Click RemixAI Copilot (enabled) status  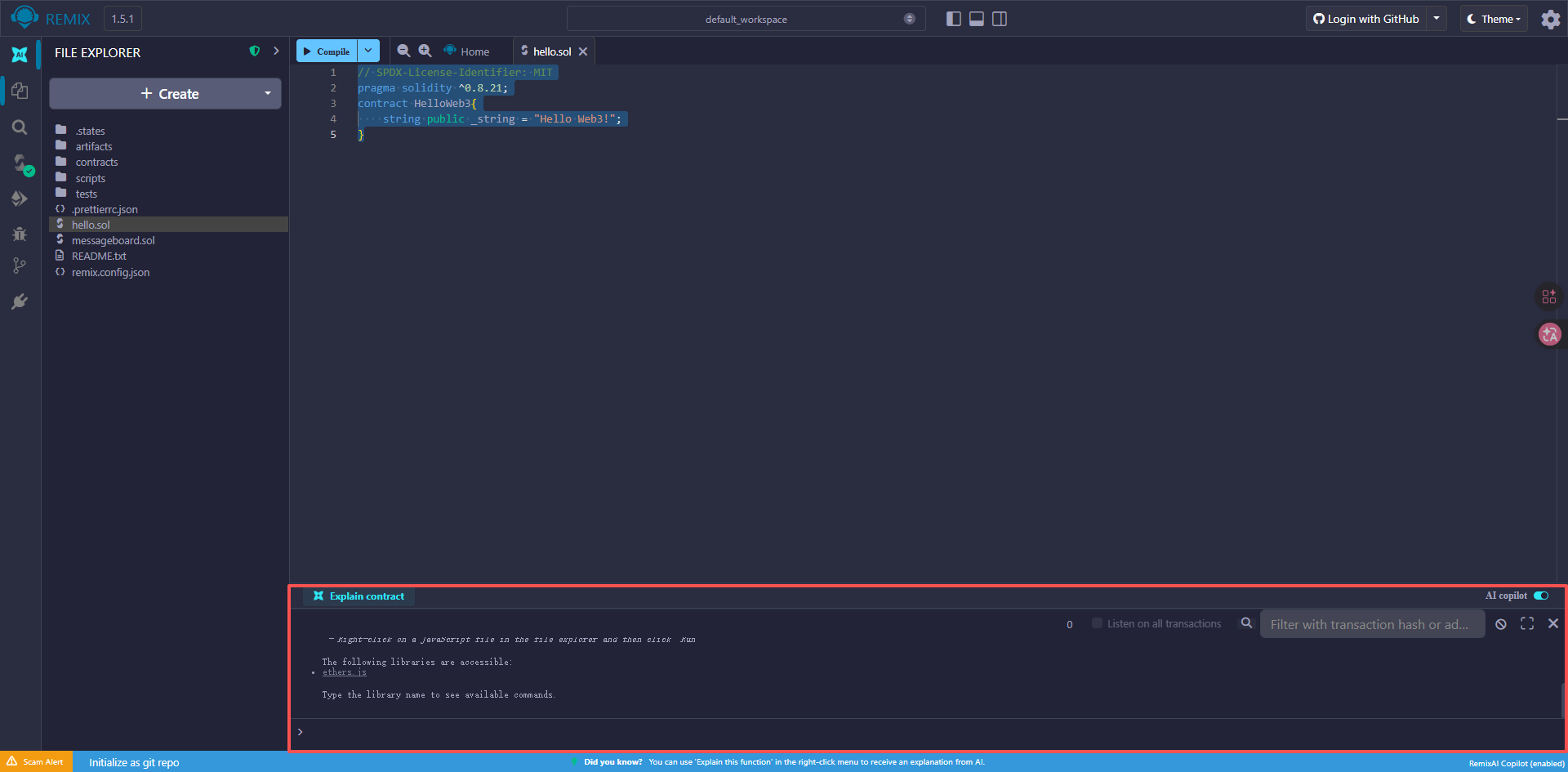tap(1516, 763)
